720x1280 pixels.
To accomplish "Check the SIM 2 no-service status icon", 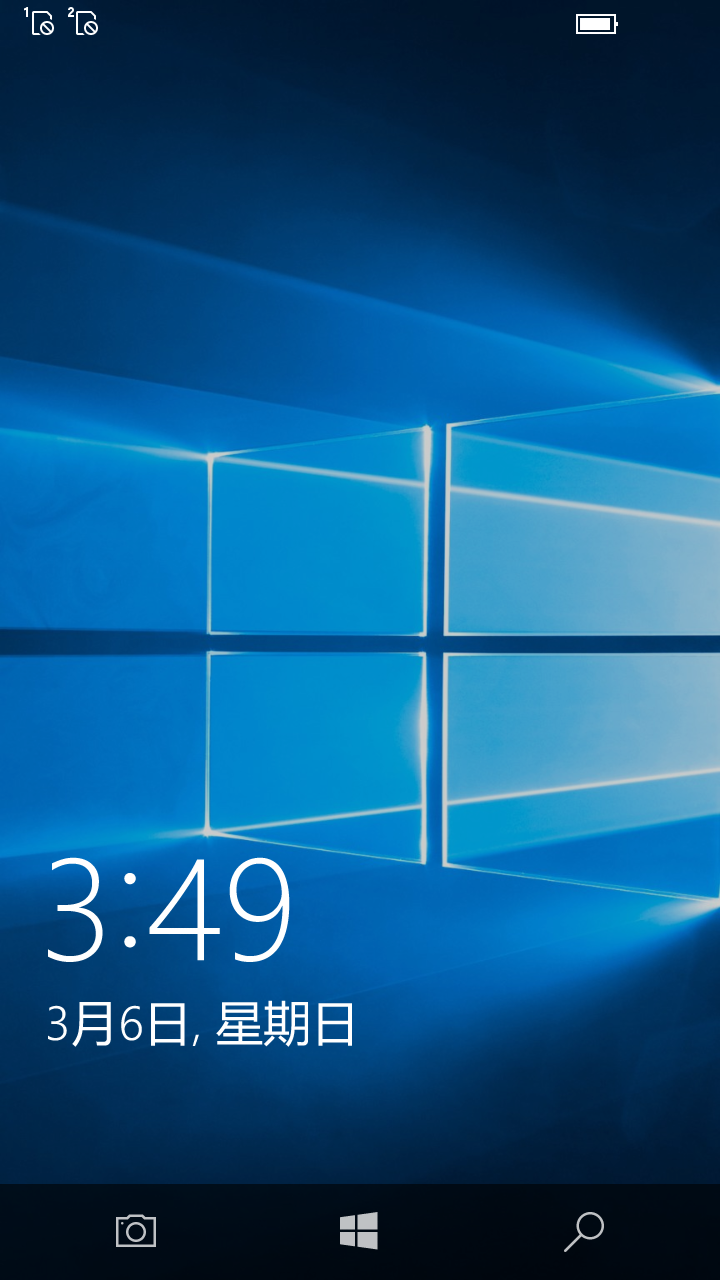I will [83, 22].
